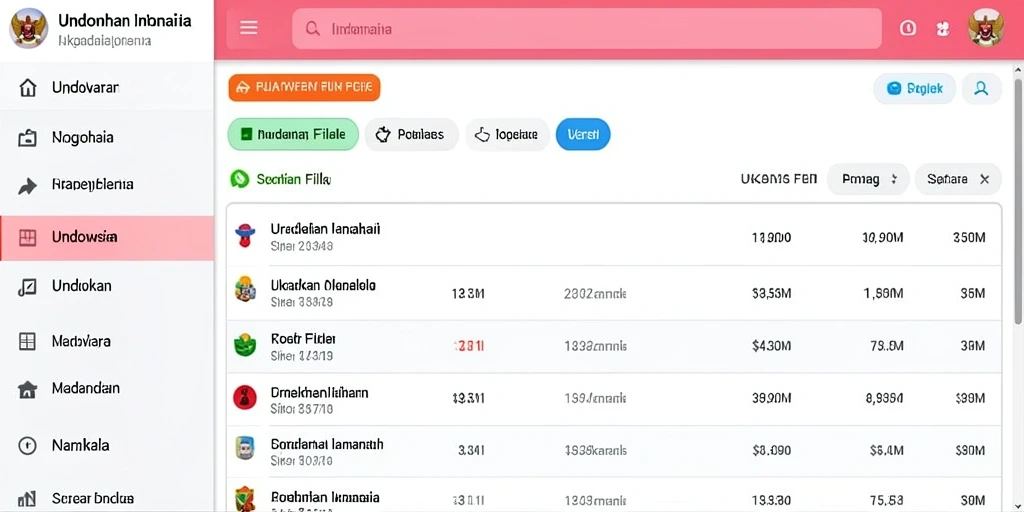1024x512 pixels.
Task: Click the house icon beside Madandain
Action: pyautogui.click(x=27, y=390)
